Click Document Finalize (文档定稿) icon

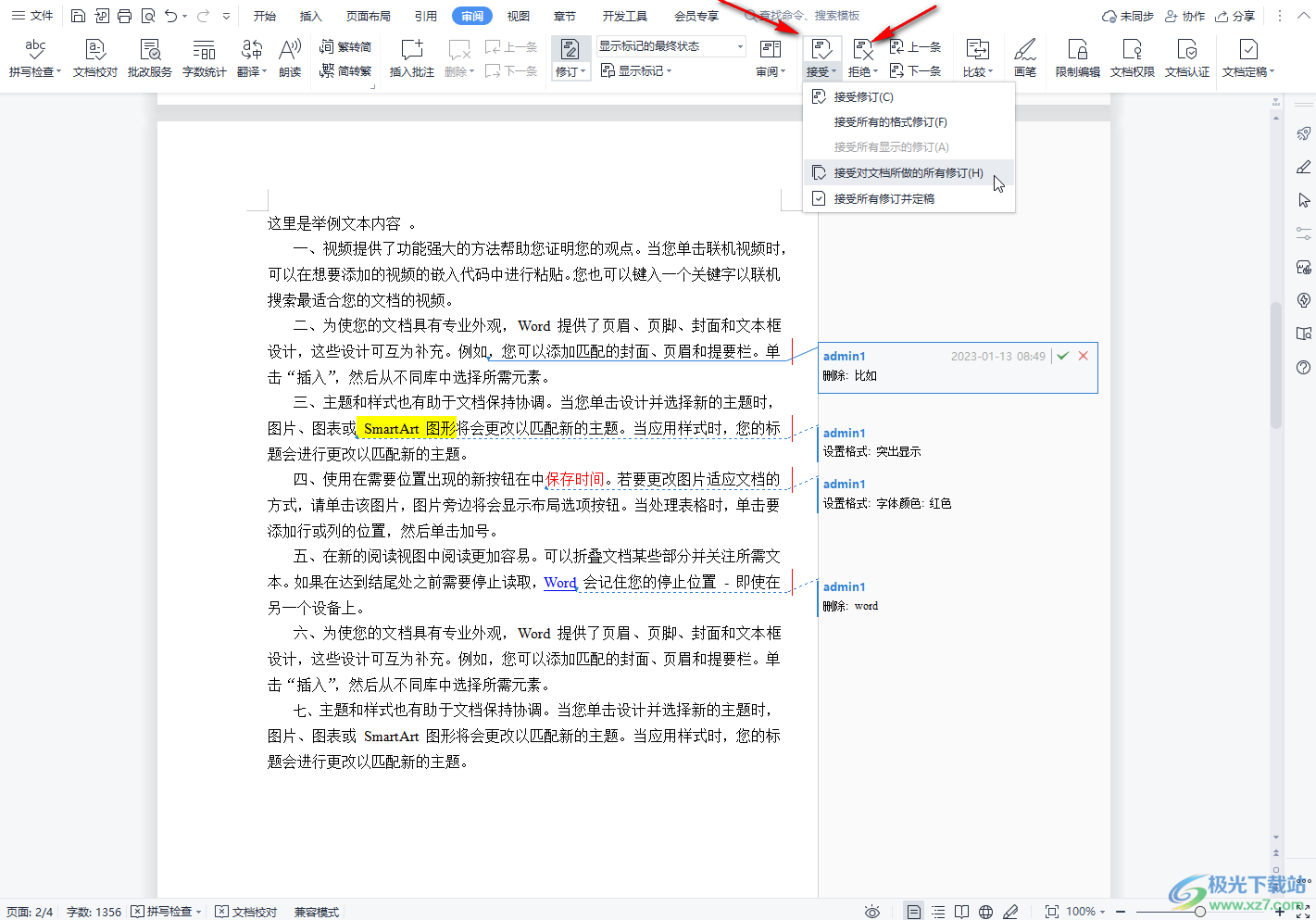[1248, 49]
